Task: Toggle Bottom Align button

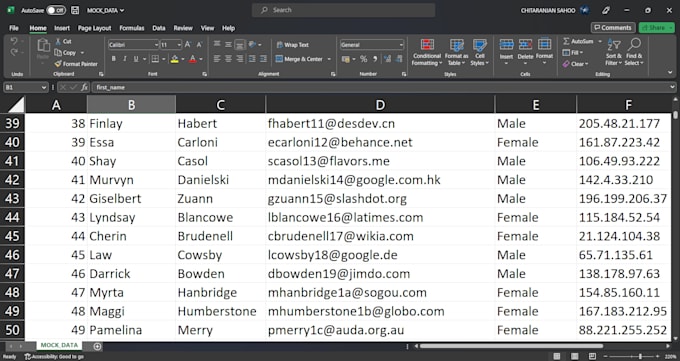Action: click(240, 44)
